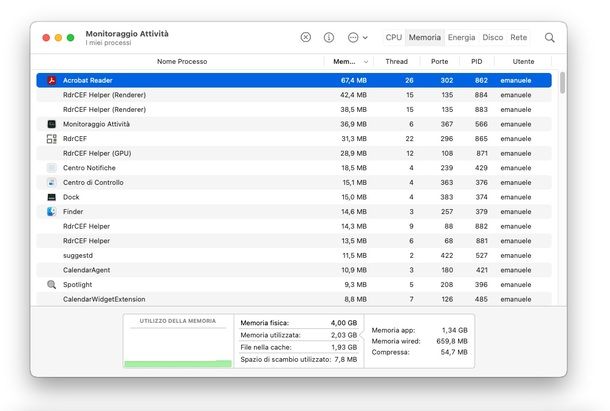Viewport: 610px width, 411px height.
Task: Sort by the Mem... column header
Action: (x=344, y=61)
